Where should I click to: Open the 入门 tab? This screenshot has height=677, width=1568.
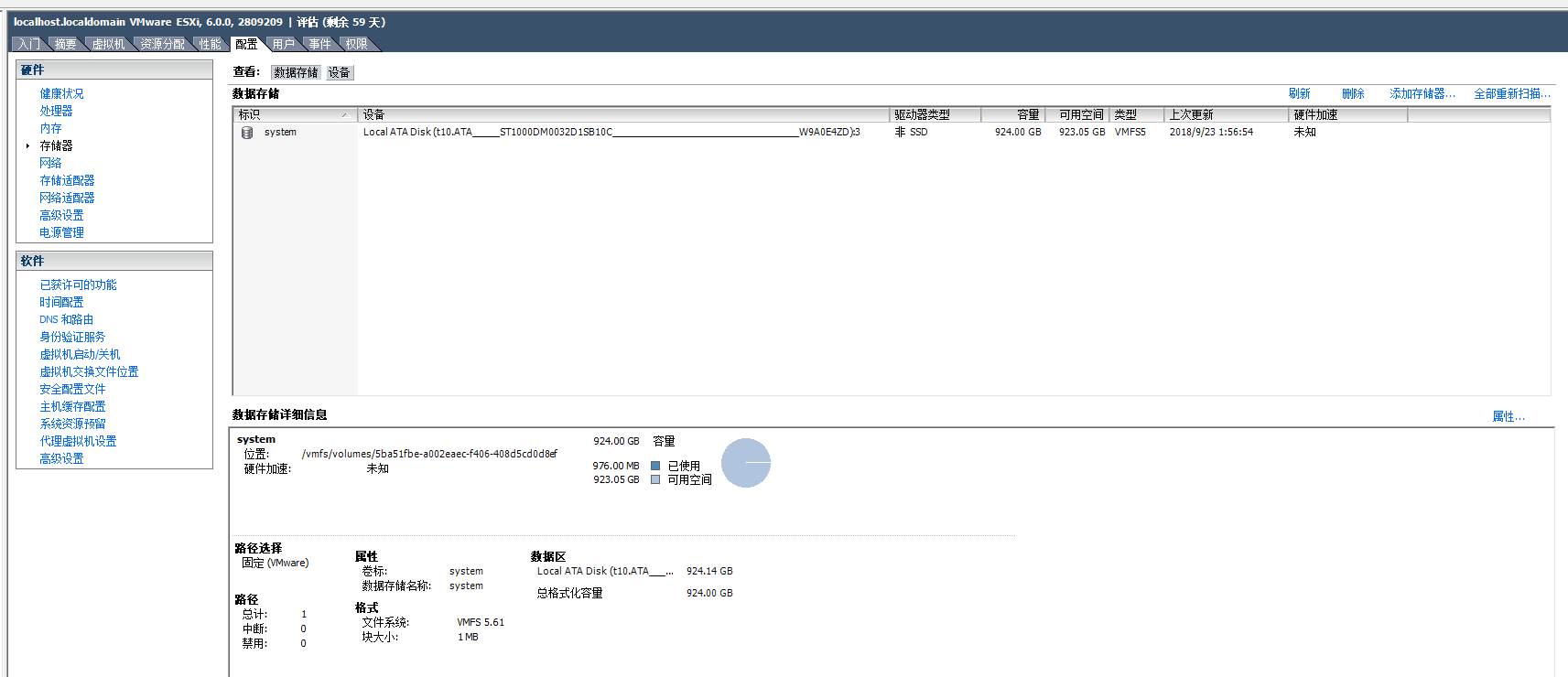(x=29, y=44)
